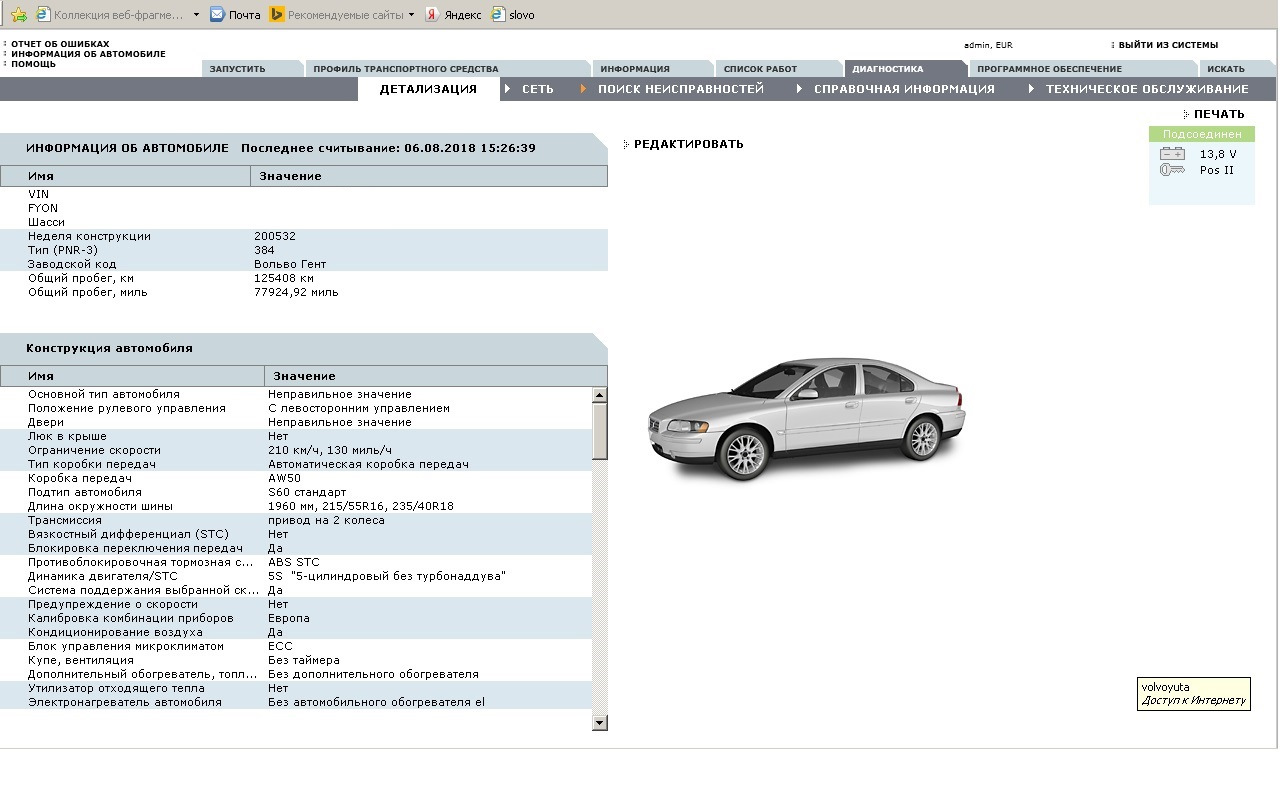1280x800 pixels.
Task: Select Электронагреватель автомобиля row
Action: click(x=296, y=702)
